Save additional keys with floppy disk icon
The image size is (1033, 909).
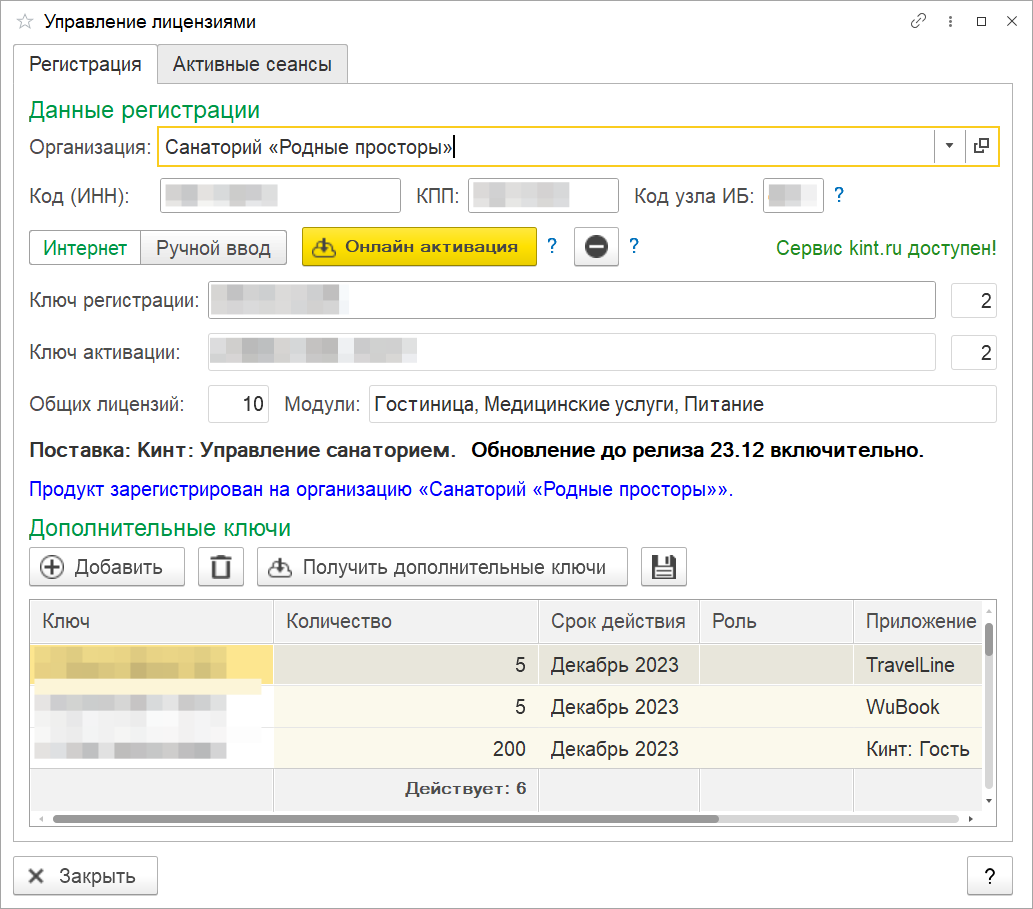663,567
